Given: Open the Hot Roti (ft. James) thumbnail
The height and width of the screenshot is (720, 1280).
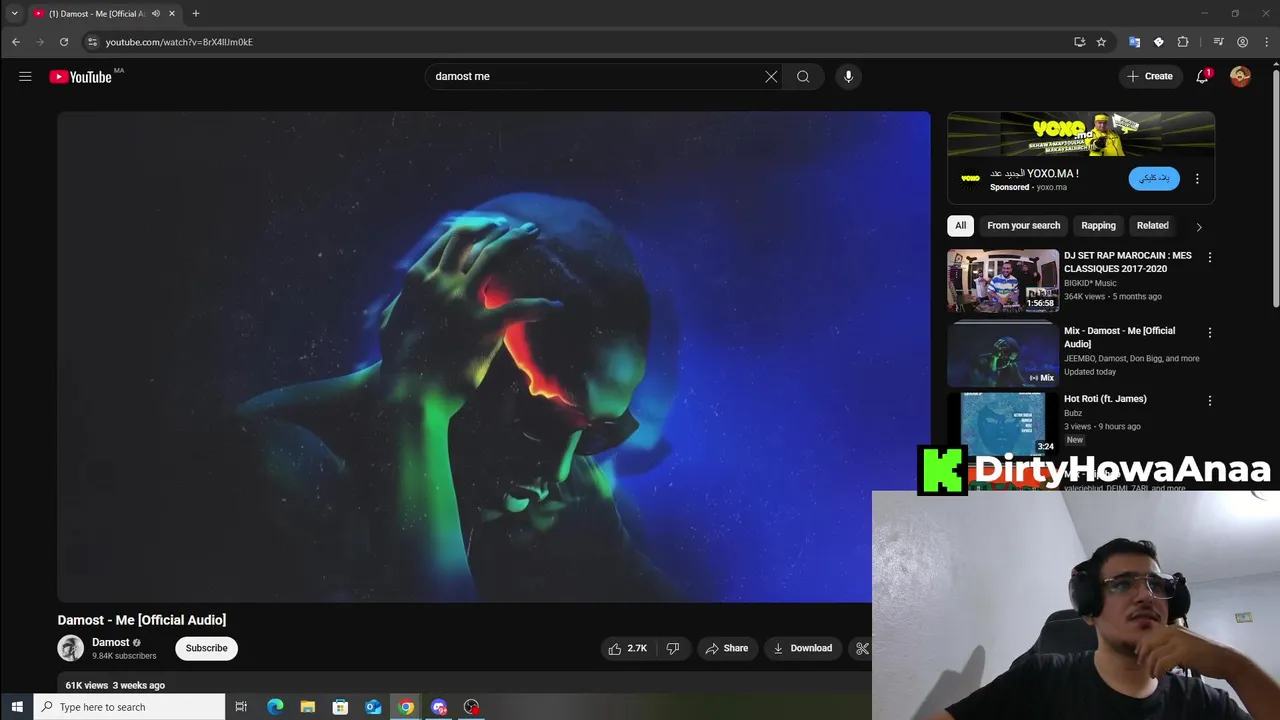Looking at the screenshot, I should coord(1003,422).
